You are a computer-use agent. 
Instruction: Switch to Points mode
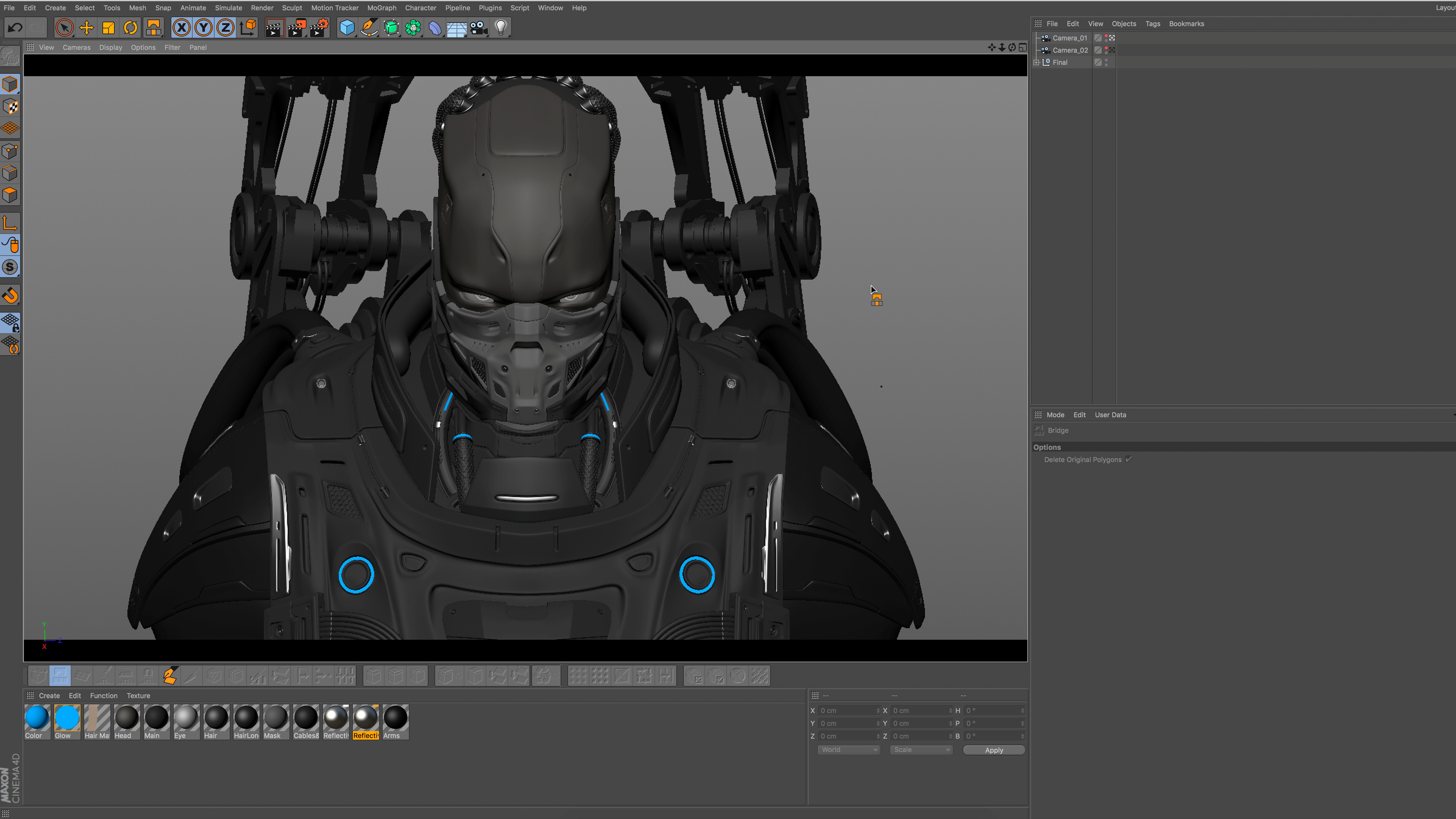click(x=10, y=151)
